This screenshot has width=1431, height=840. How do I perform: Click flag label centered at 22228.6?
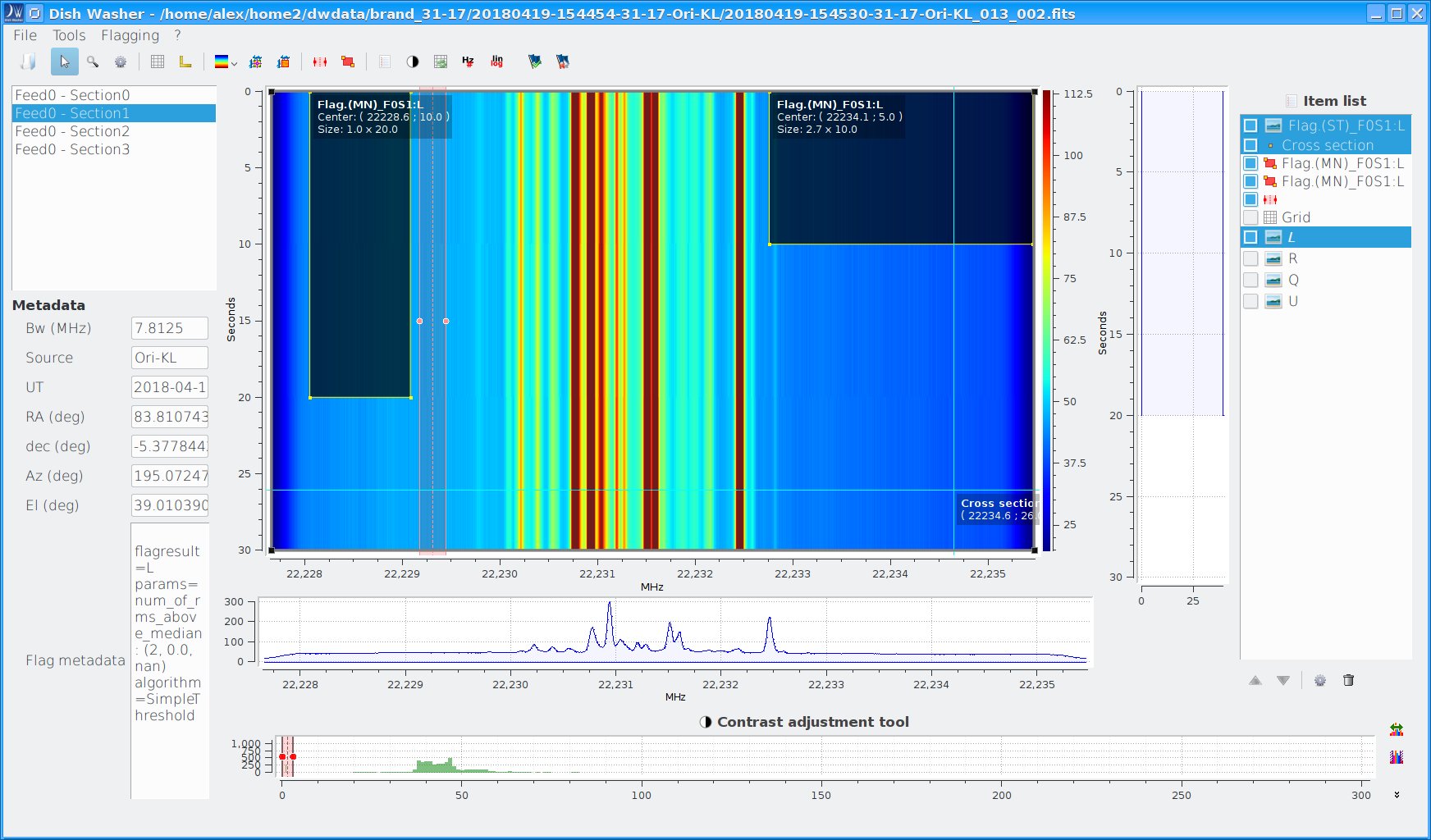pyautogui.click(x=382, y=116)
